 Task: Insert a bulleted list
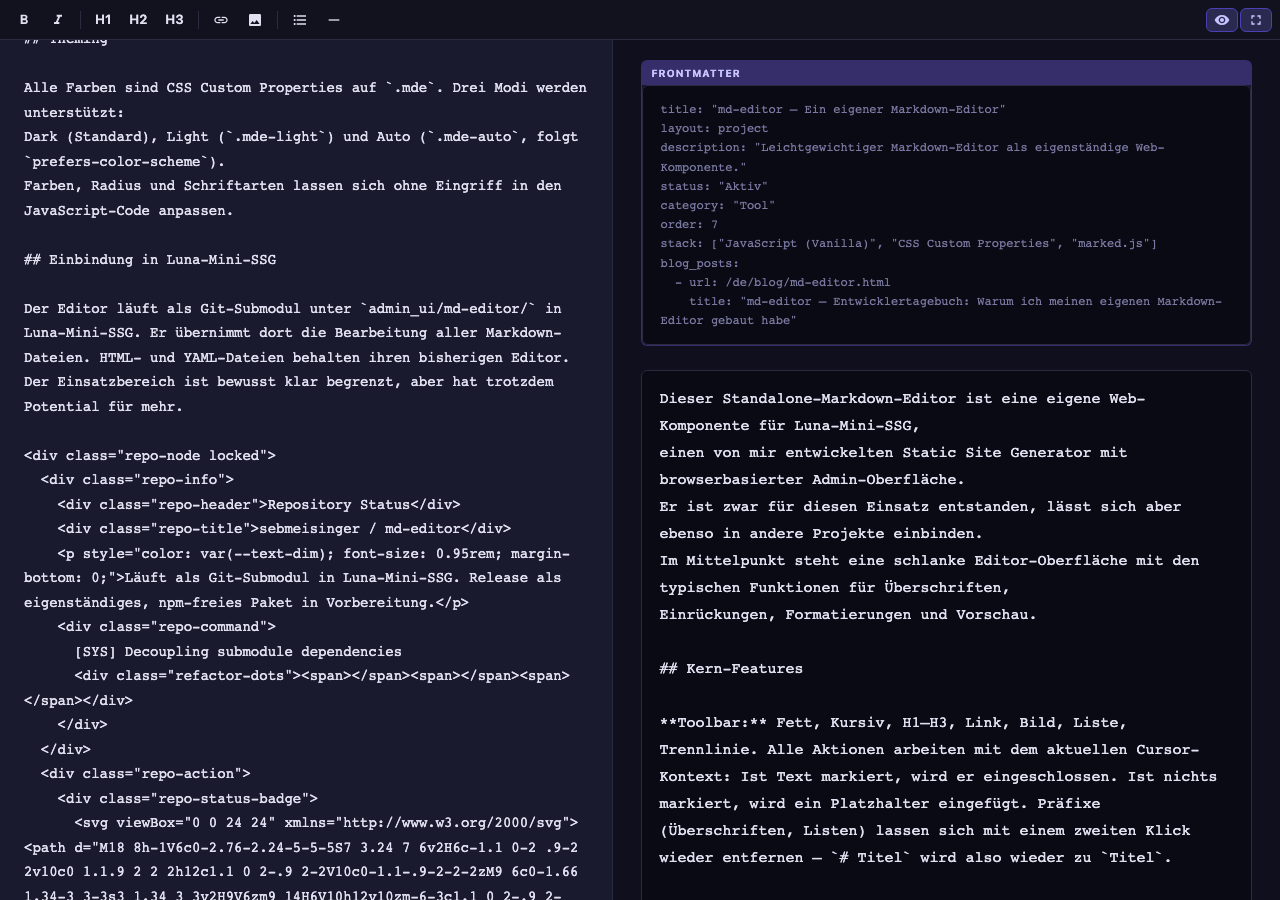(300, 20)
